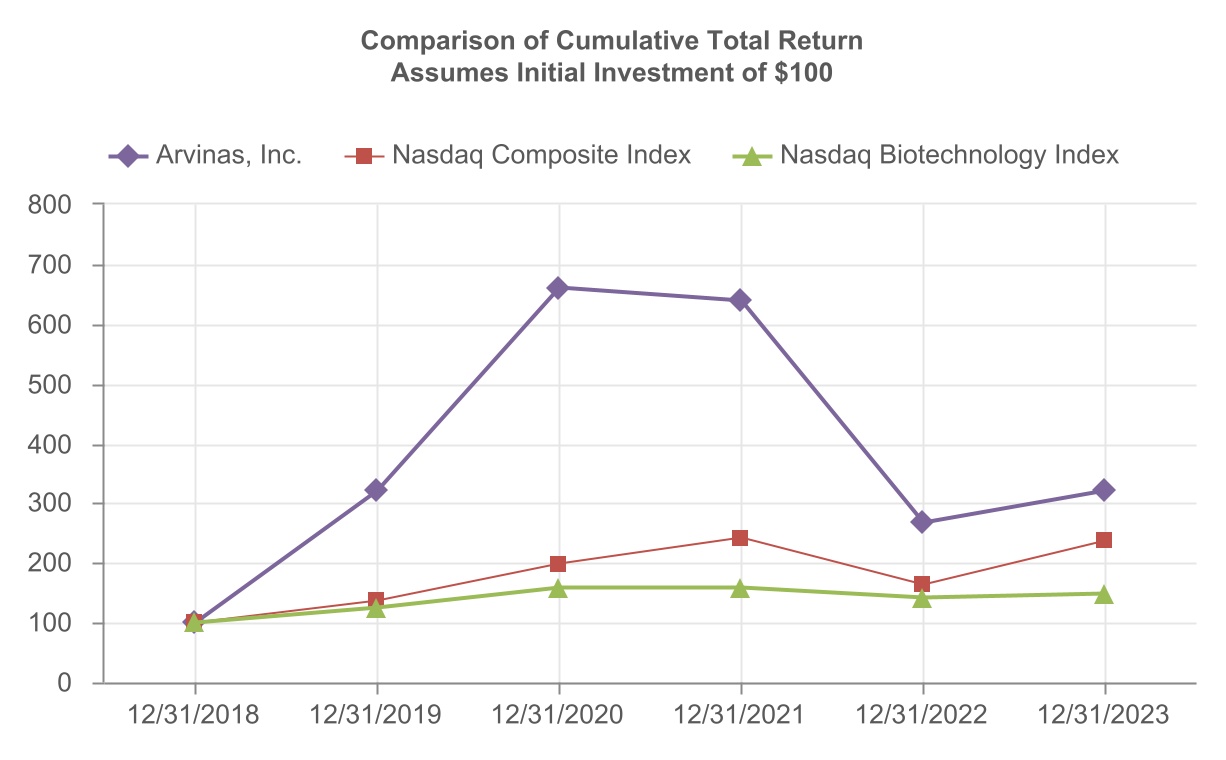Select the Nasdaq Composite square at 12/31/2023
This screenshot has width=1226, height=760.
coord(1104,540)
